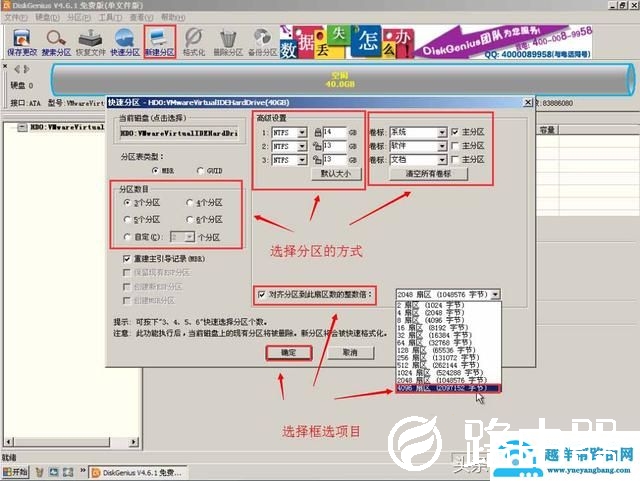The height and width of the screenshot is (481, 640).
Task: Open the 硬盘(D) menu
Action: (47, 18)
